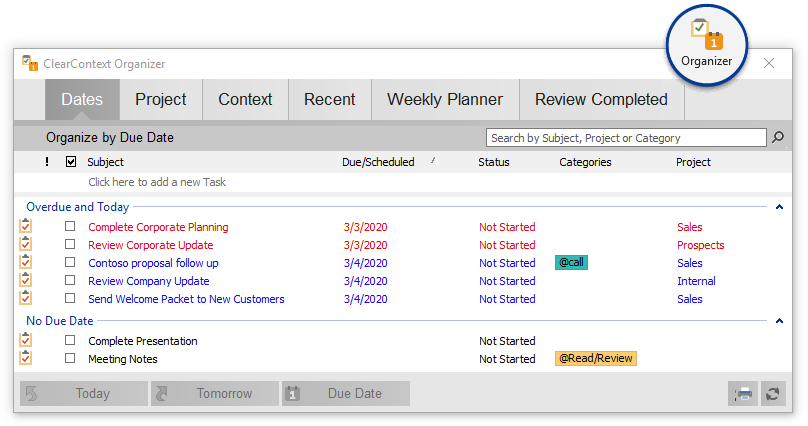The height and width of the screenshot is (426, 808).
Task: Select the Review Corporate Update subject
Action: click(x=150, y=245)
